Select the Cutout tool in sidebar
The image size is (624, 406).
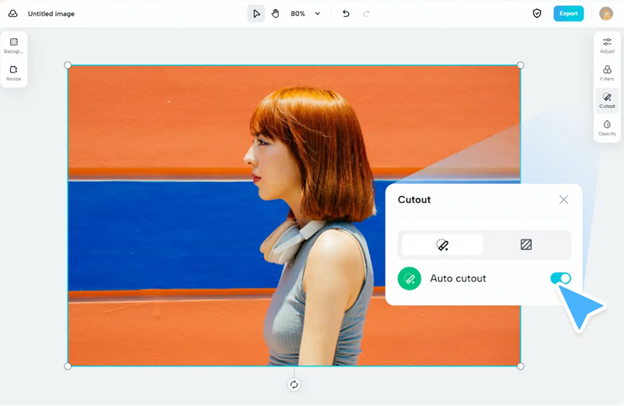[607, 101]
